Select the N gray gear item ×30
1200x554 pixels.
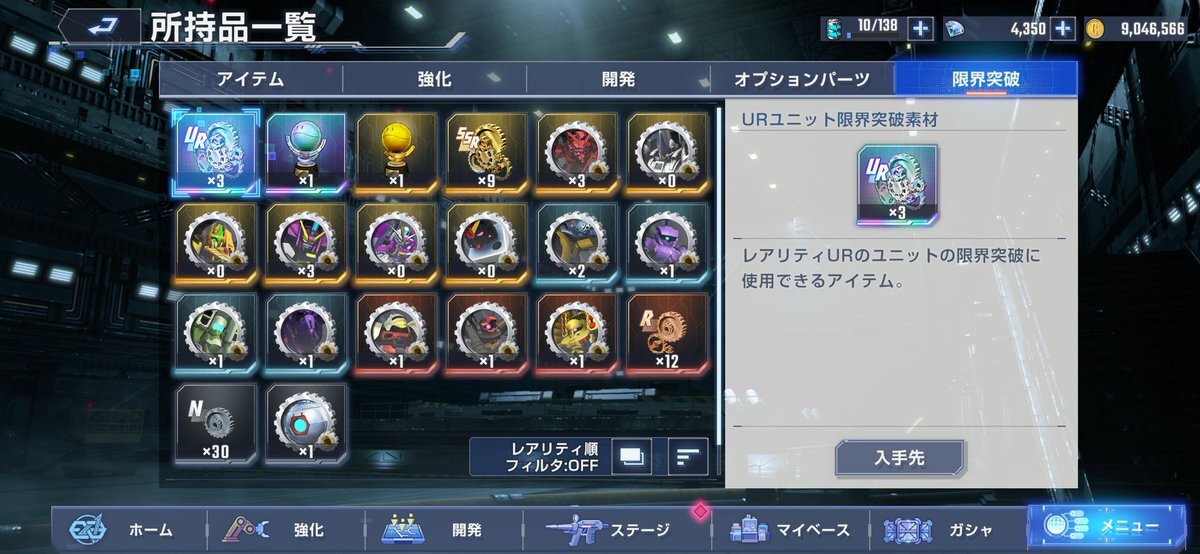point(216,422)
